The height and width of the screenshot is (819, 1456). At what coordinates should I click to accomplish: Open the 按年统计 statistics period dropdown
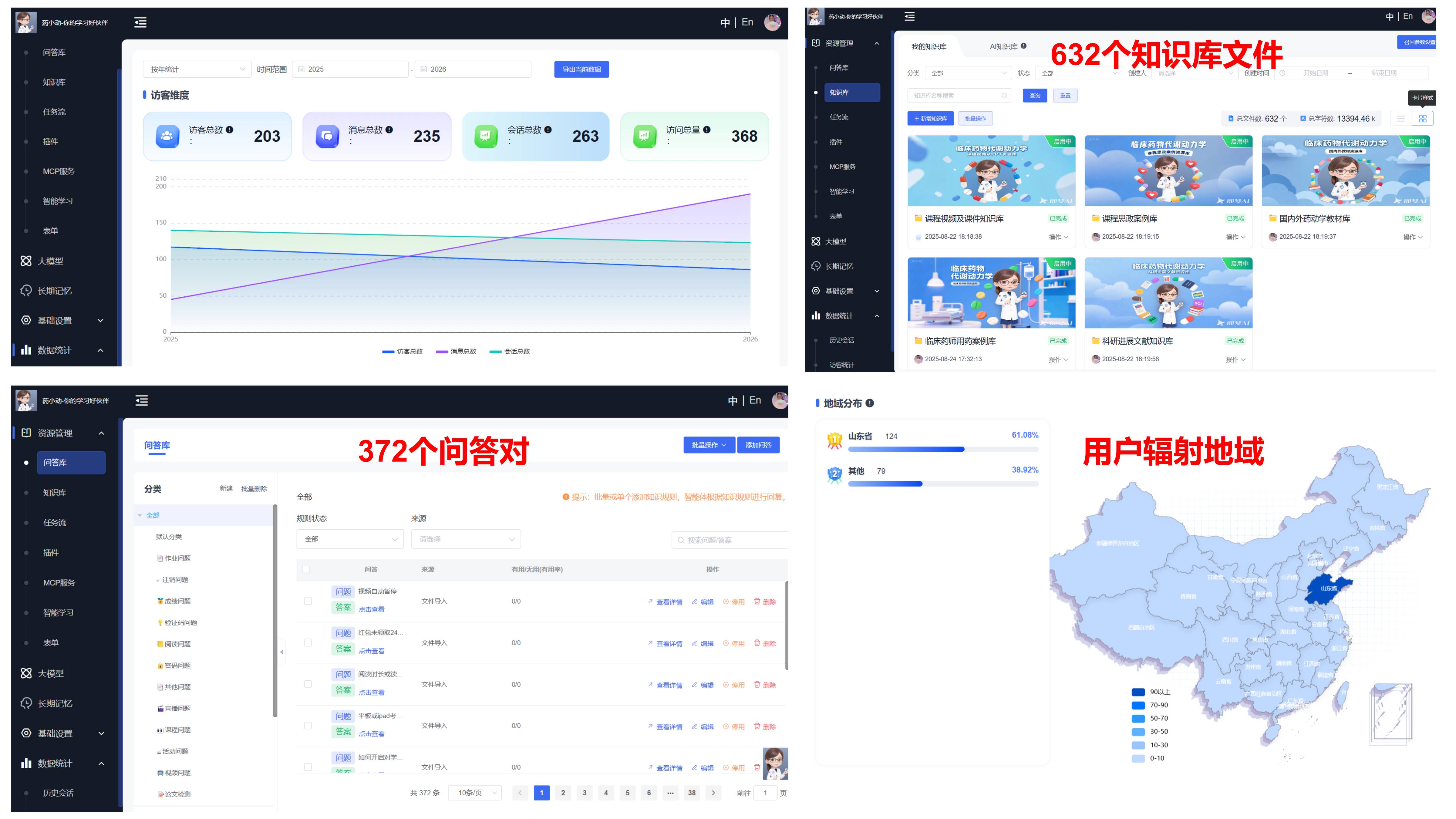tap(197, 69)
